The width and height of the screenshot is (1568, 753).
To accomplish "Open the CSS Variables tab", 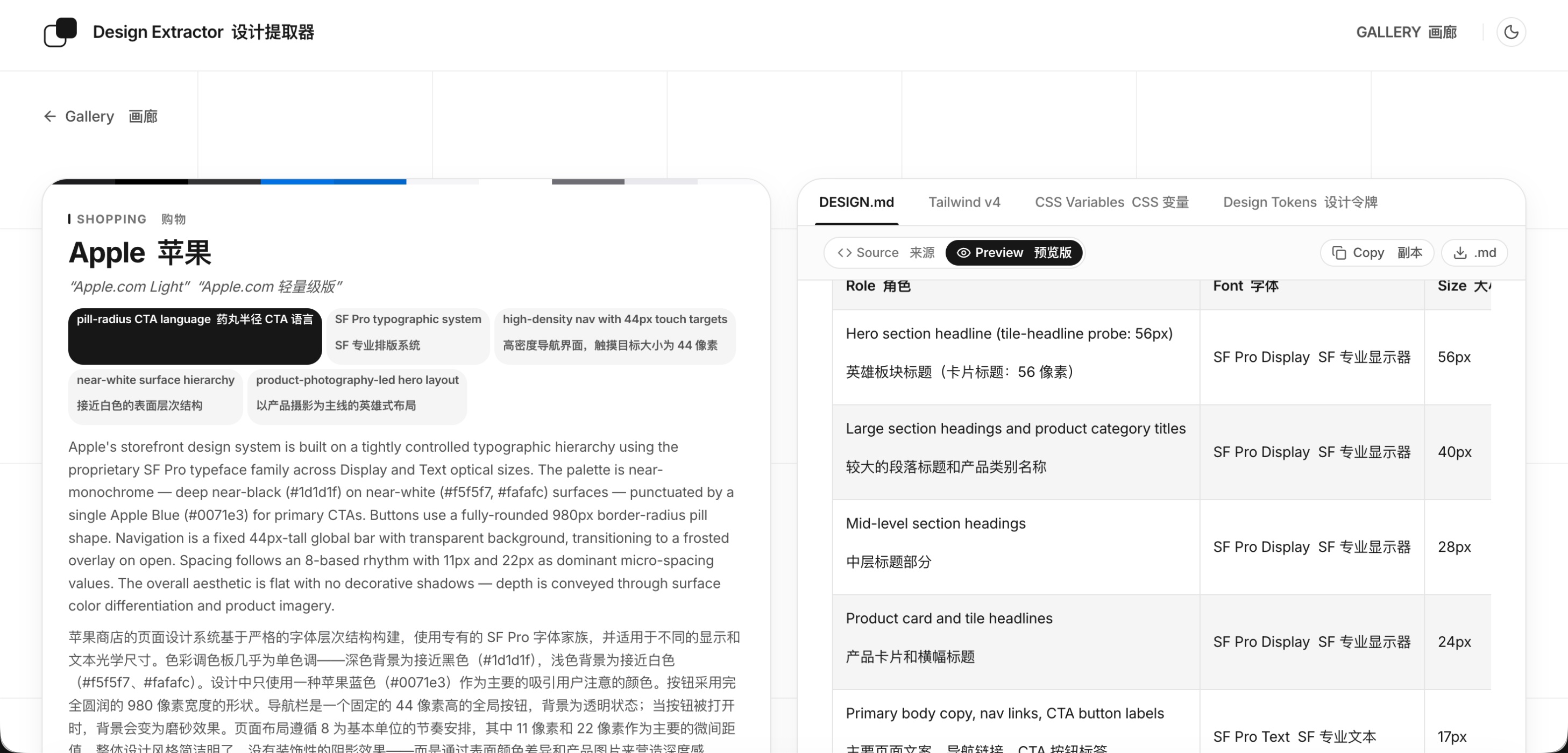I will [x=1111, y=202].
